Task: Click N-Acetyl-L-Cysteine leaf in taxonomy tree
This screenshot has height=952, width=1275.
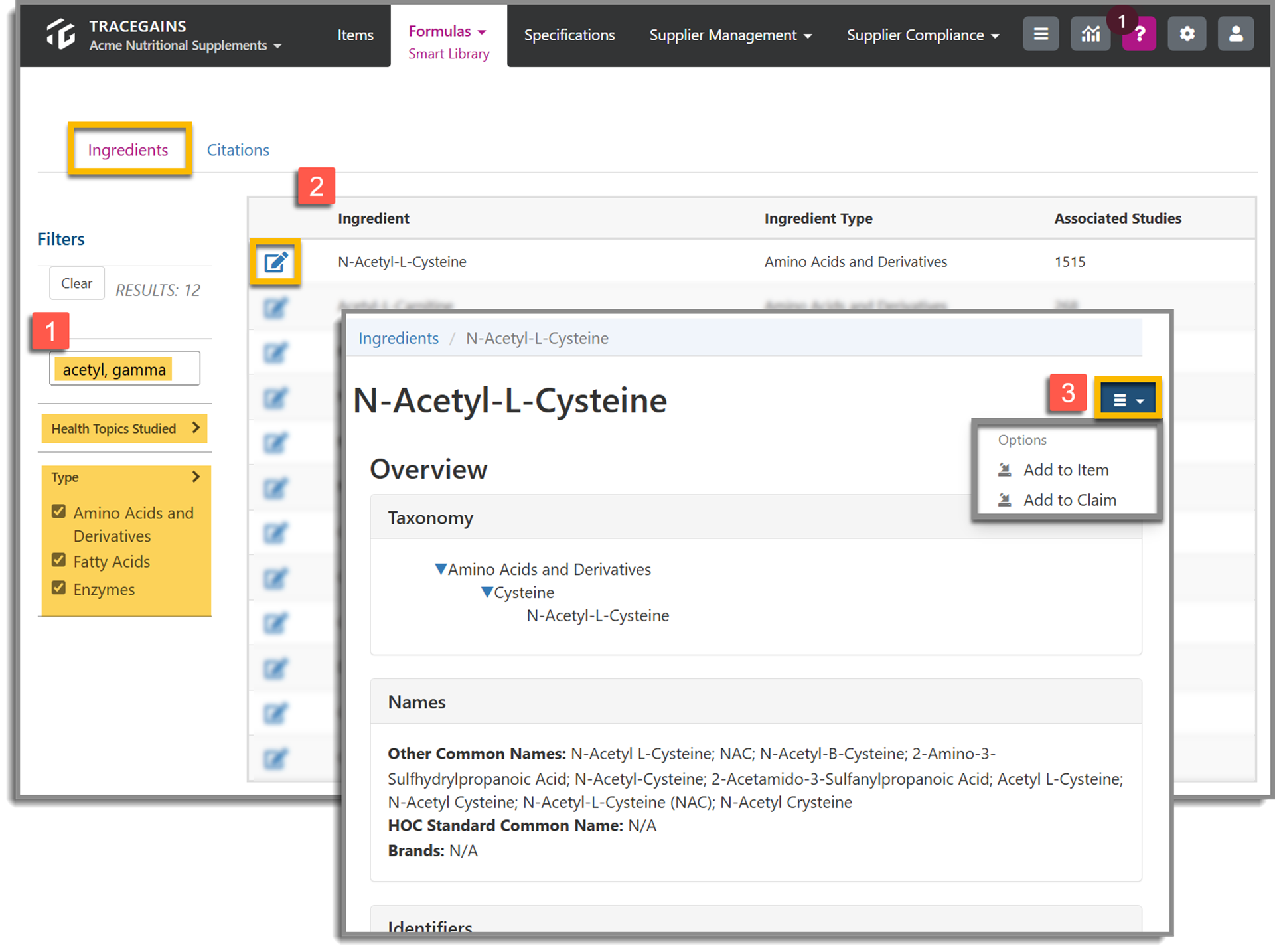Action: click(x=597, y=615)
